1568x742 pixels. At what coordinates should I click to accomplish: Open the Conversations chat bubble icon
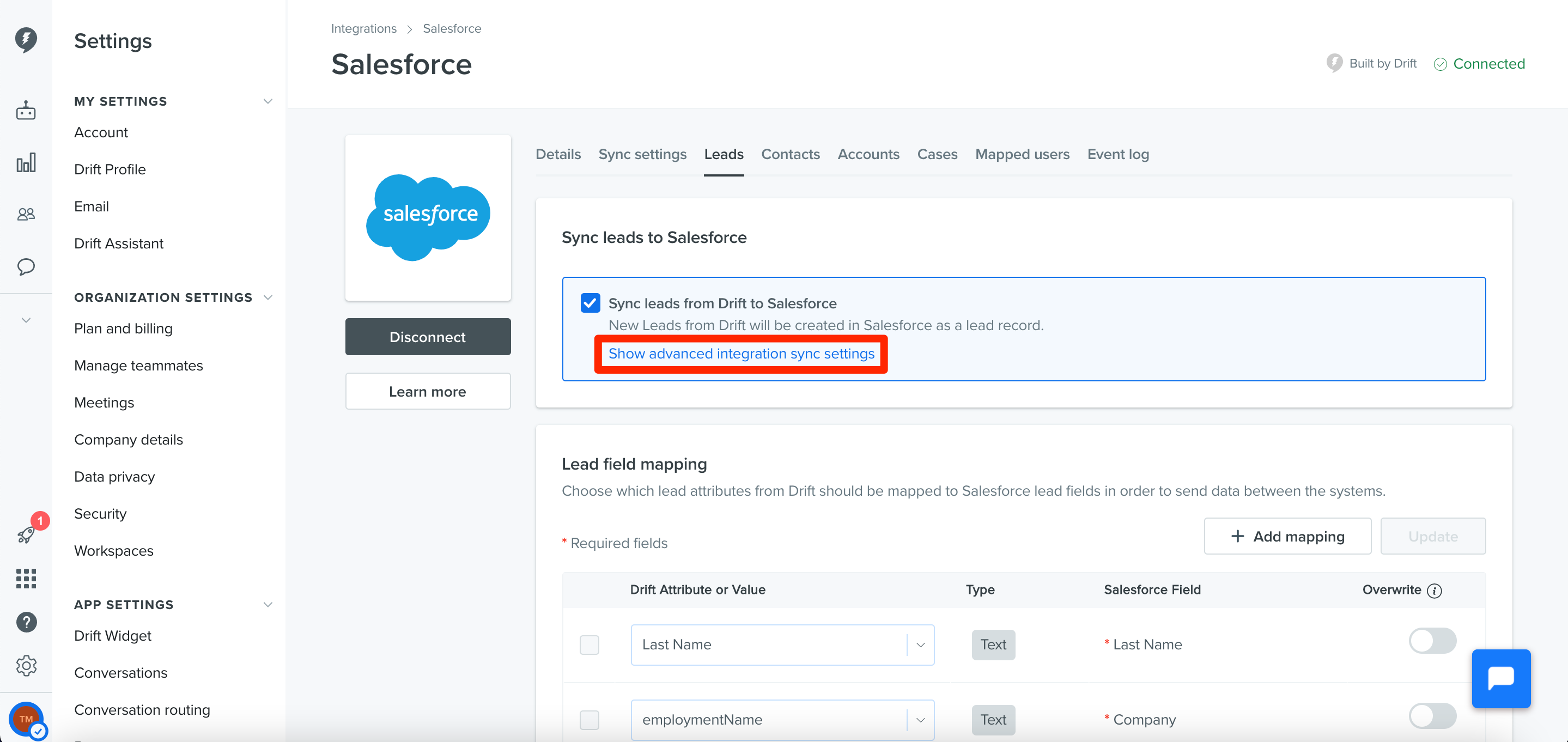26,266
